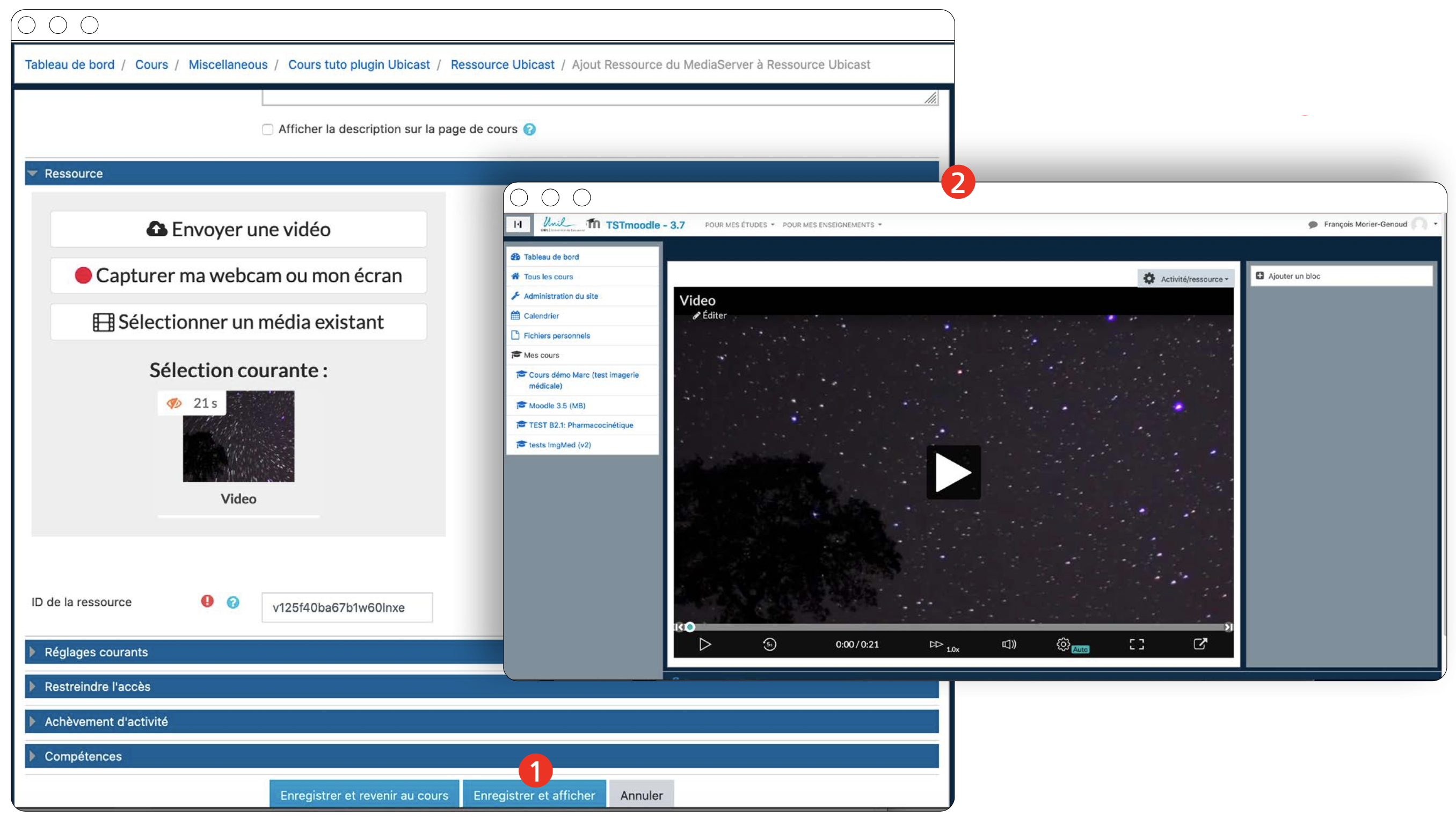Click the playback speed fast-forward icon

(x=936, y=644)
